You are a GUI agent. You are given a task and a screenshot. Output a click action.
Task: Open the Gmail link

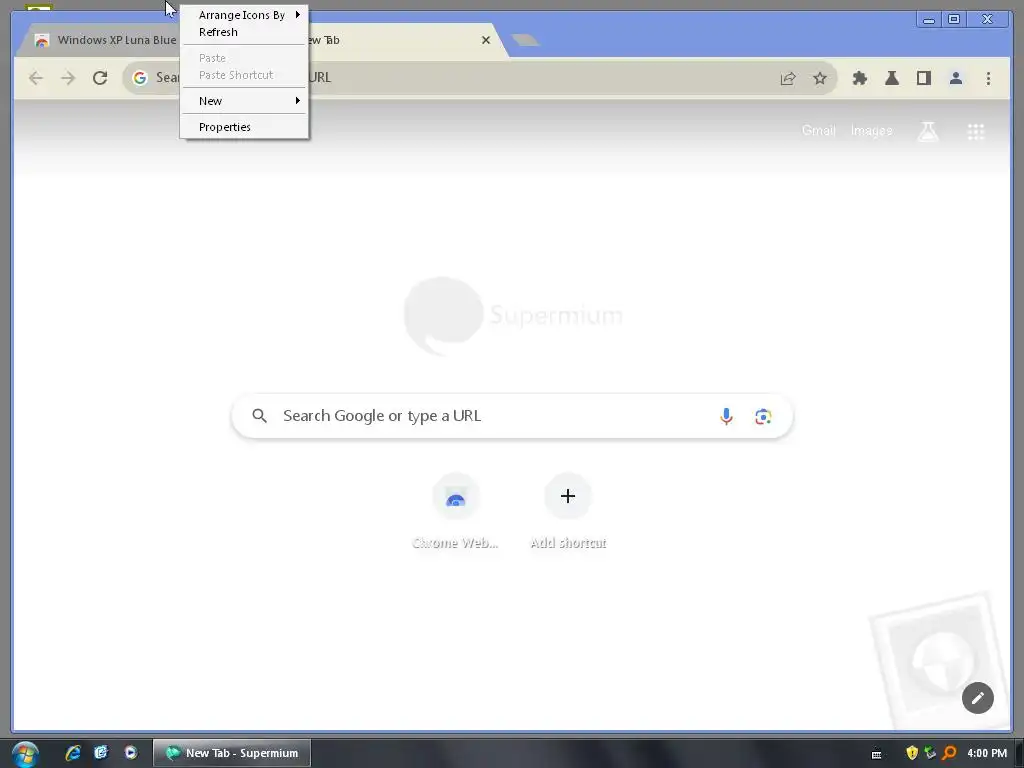click(x=818, y=131)
